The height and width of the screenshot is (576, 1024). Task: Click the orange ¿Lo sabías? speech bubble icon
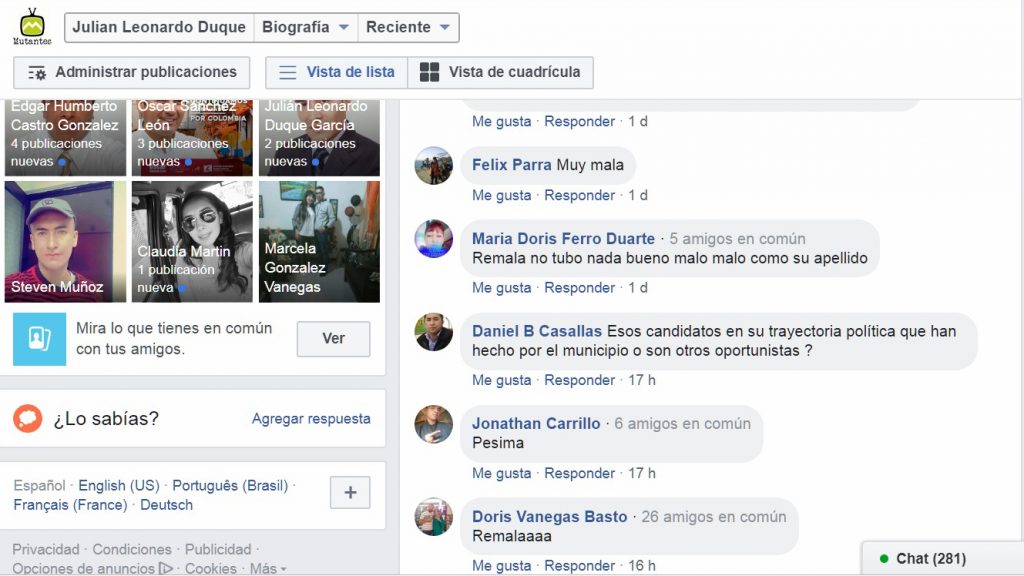28,419
